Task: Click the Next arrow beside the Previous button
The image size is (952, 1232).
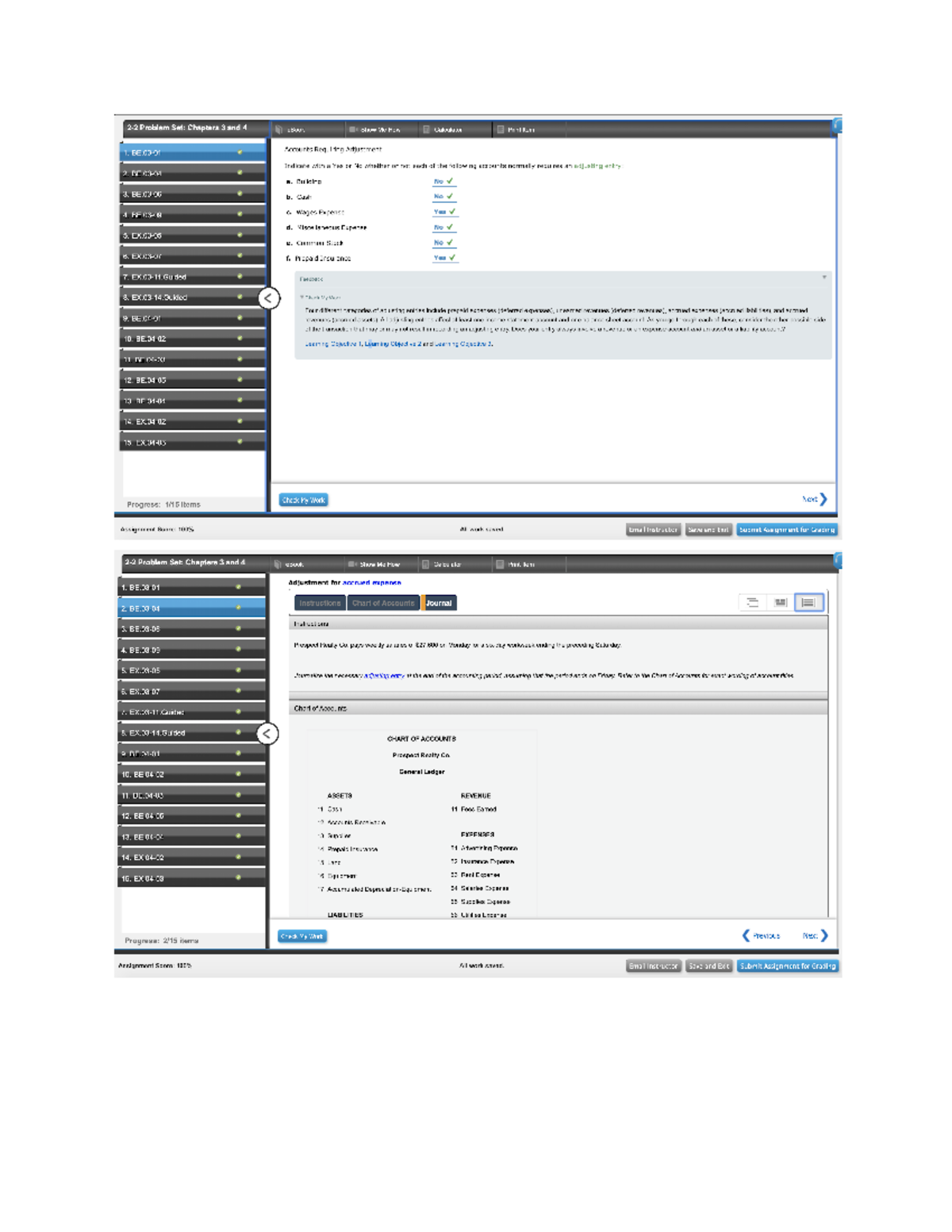Action: pyautogui.click(x=815, y=936)
